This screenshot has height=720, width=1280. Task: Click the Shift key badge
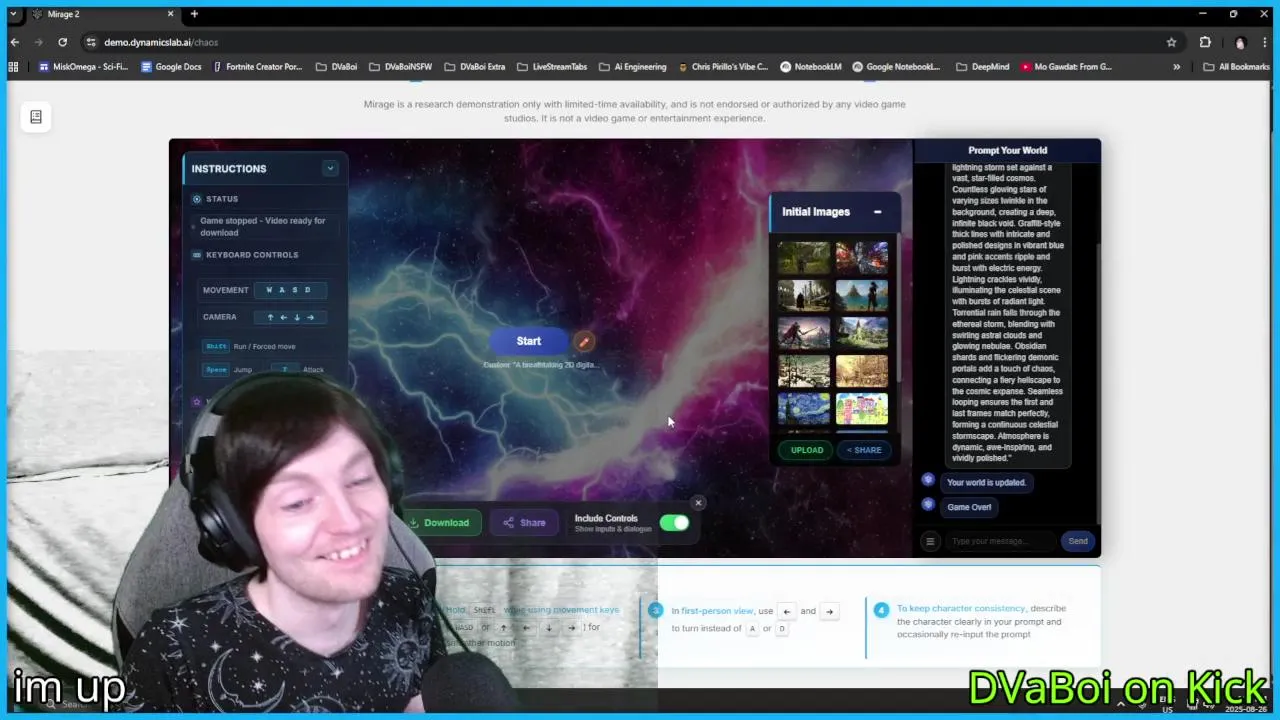pos(216,346)
